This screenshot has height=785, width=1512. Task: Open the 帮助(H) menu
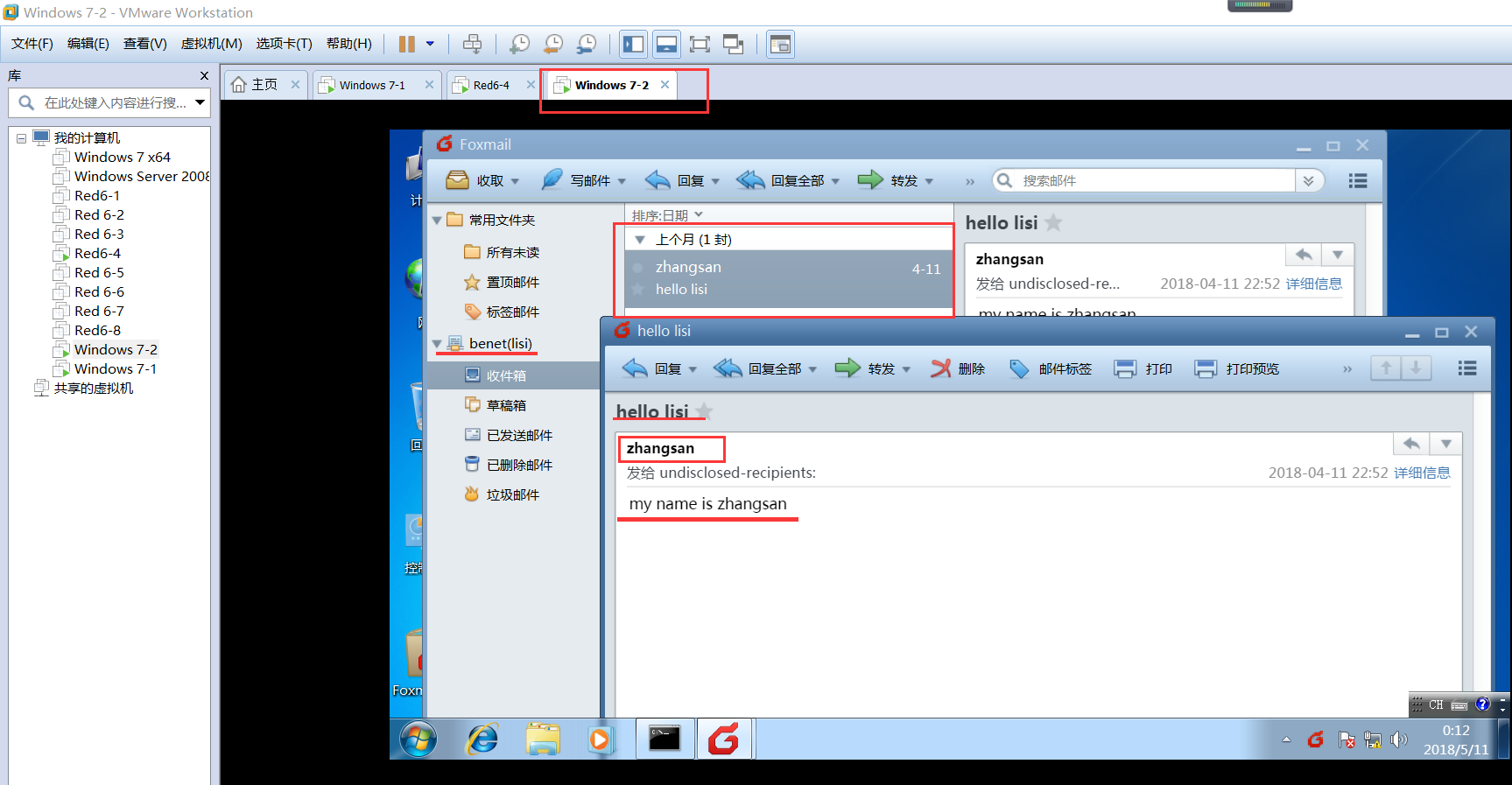click(349, 44)
